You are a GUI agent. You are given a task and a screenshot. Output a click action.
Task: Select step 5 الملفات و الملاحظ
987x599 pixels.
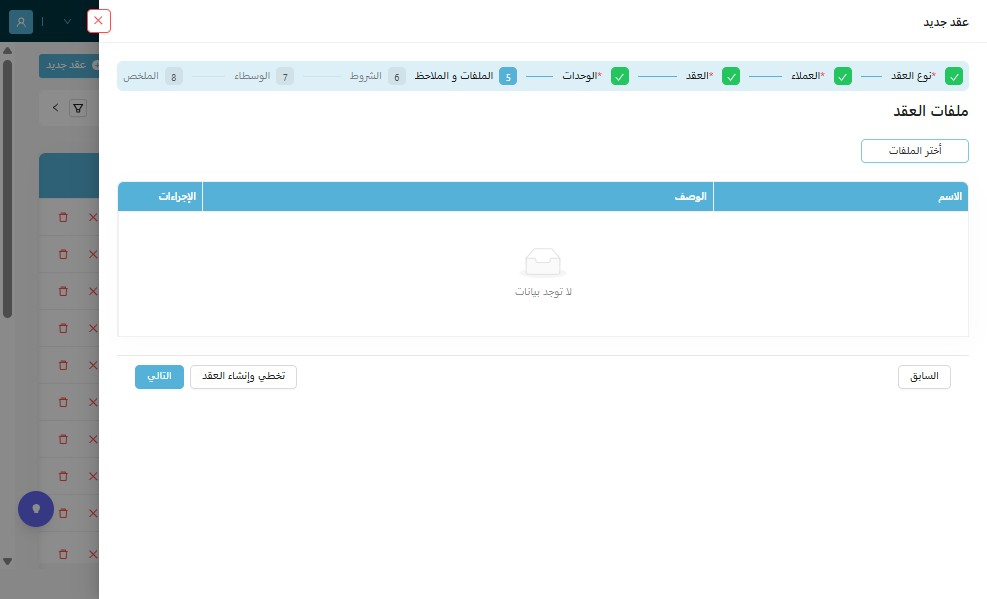point(465,76)
